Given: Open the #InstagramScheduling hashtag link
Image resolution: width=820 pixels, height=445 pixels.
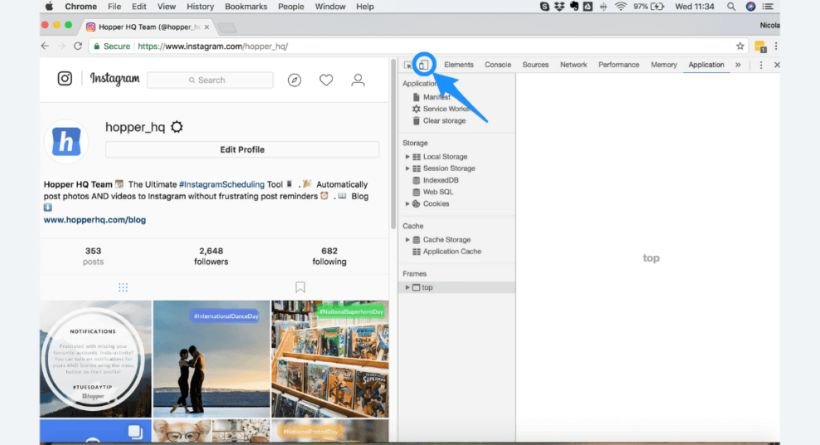Looking at the screenshot, I should (x=222, y=185).
